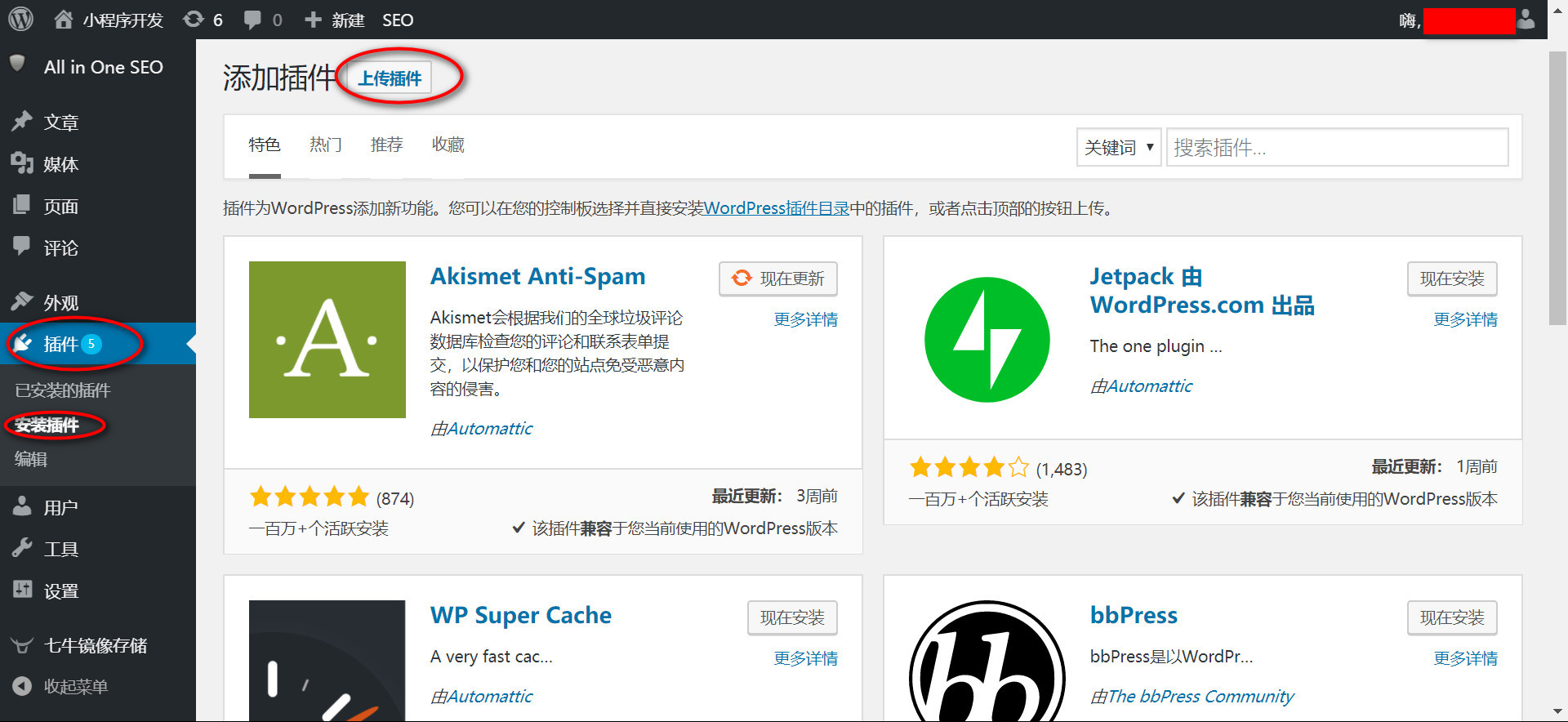Open the 页面 pages menu
Viewport: 1568px width, 722px height.
point(98,207)
